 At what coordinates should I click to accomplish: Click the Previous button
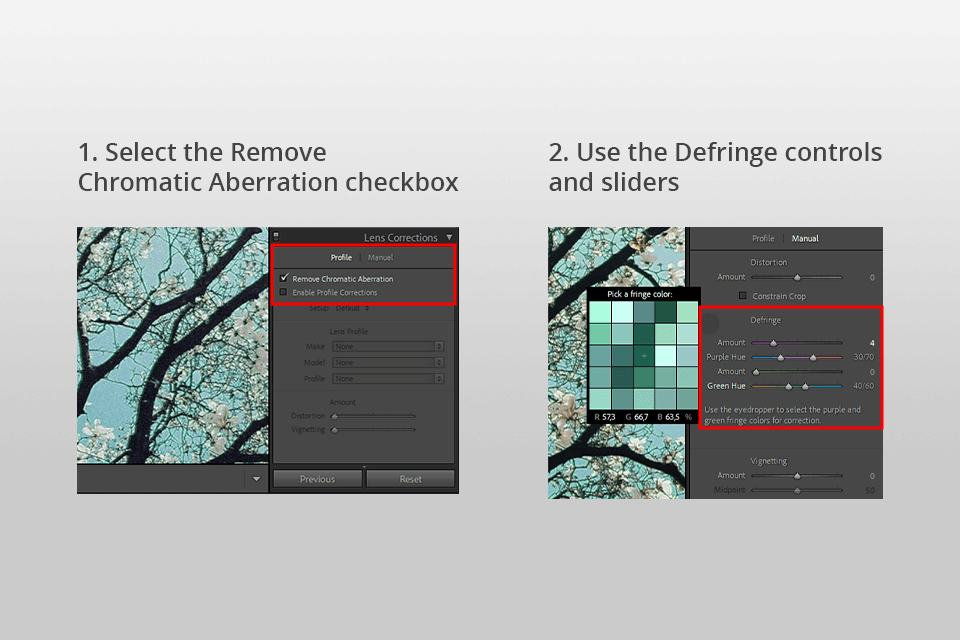tap(317, 479)
